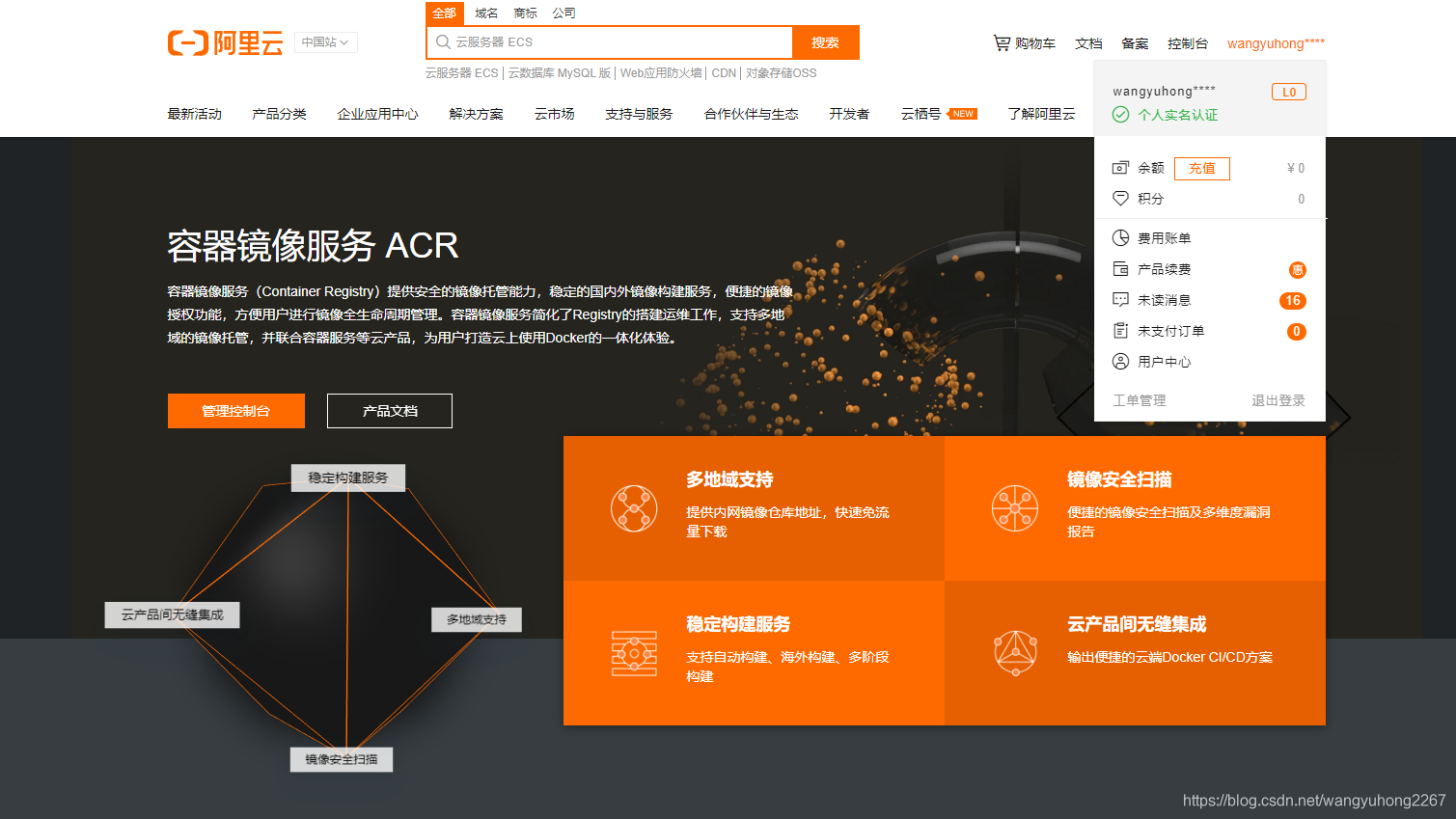Open the 云市场 menu
1456x819 pixels.
click(554, 114)
